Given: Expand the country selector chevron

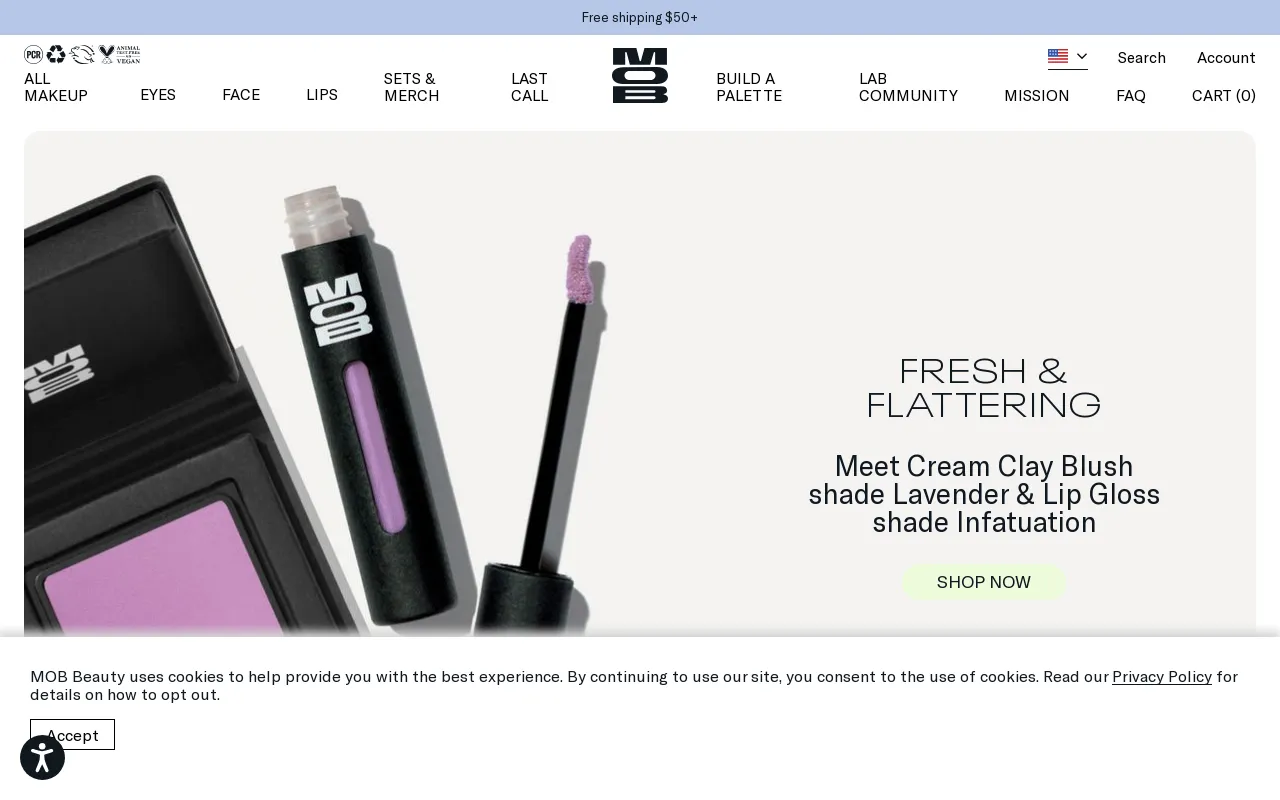Looking at the screenshot, I should [1081, 56].
